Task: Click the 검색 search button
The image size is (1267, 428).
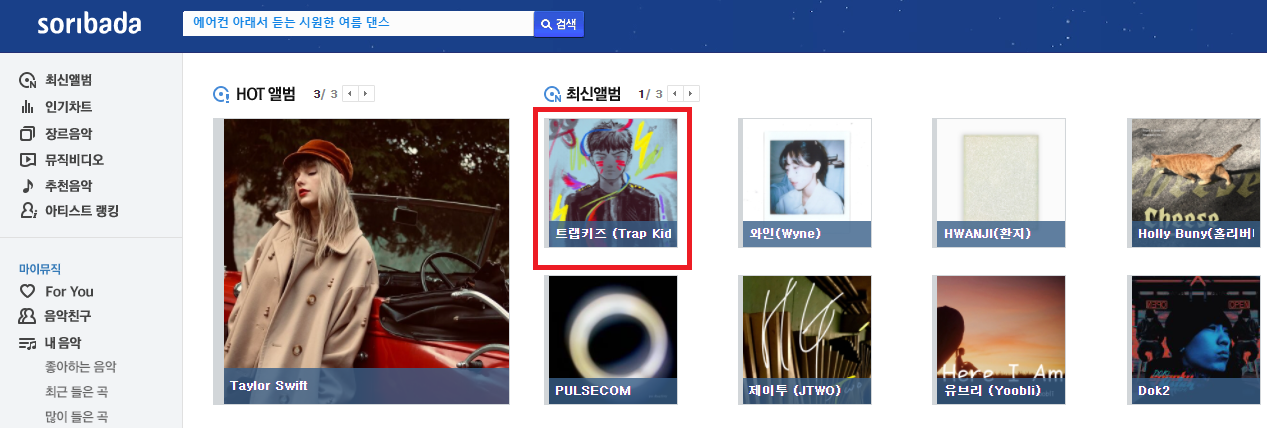Action: point(559,24)
